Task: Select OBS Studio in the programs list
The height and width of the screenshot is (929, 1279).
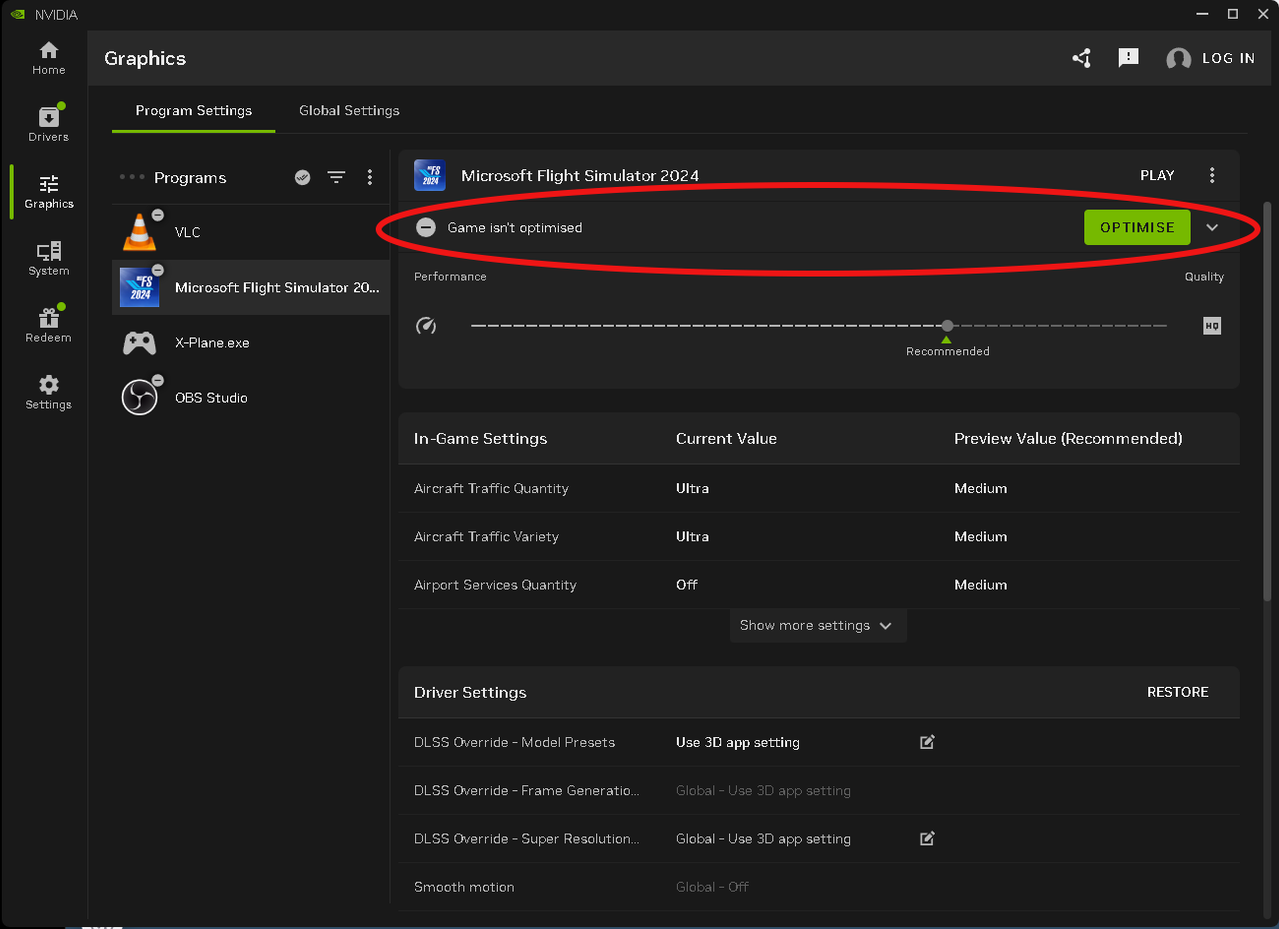Action: [251, 397]
